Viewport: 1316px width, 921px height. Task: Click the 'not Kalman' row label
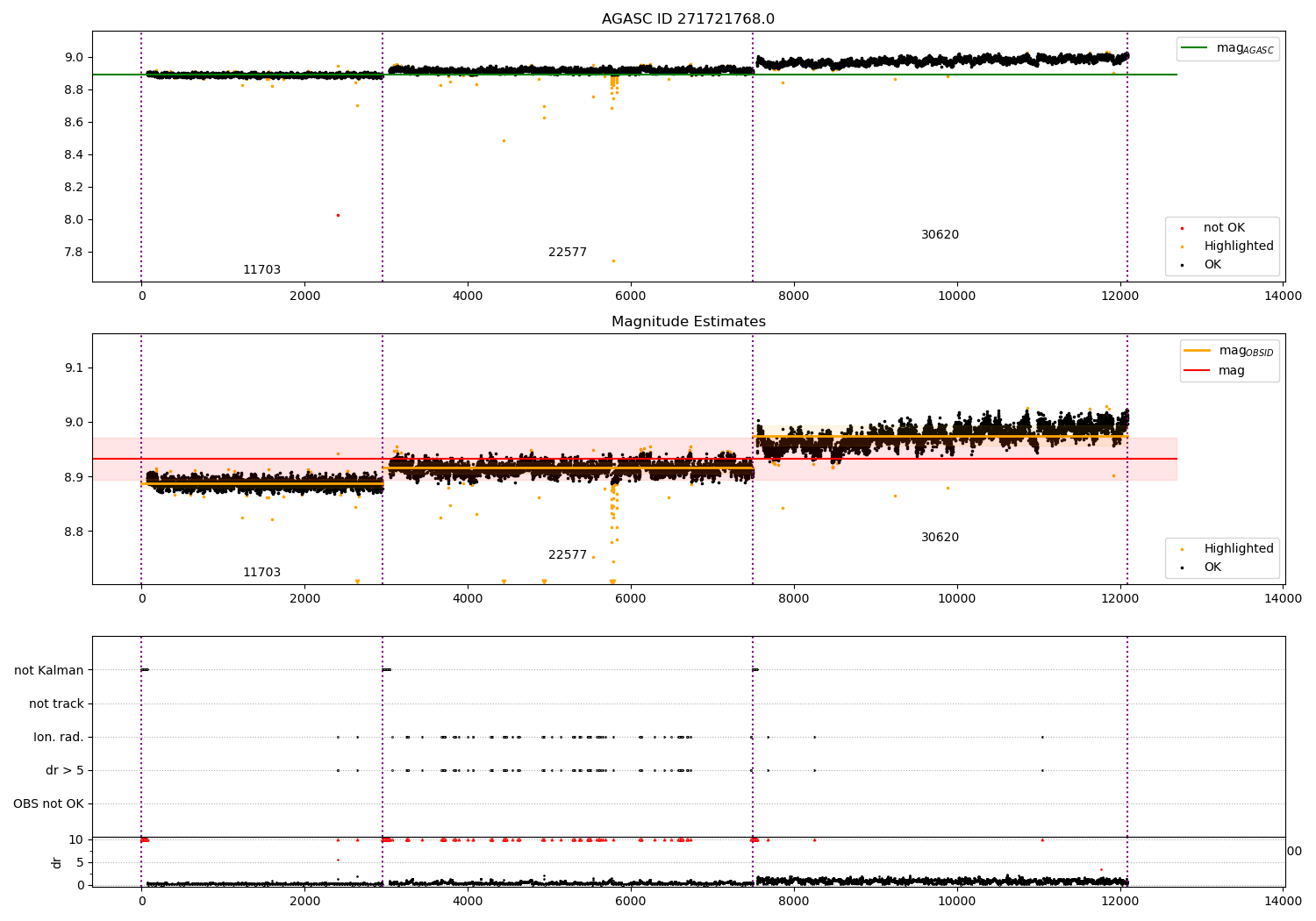click(49, 670)
